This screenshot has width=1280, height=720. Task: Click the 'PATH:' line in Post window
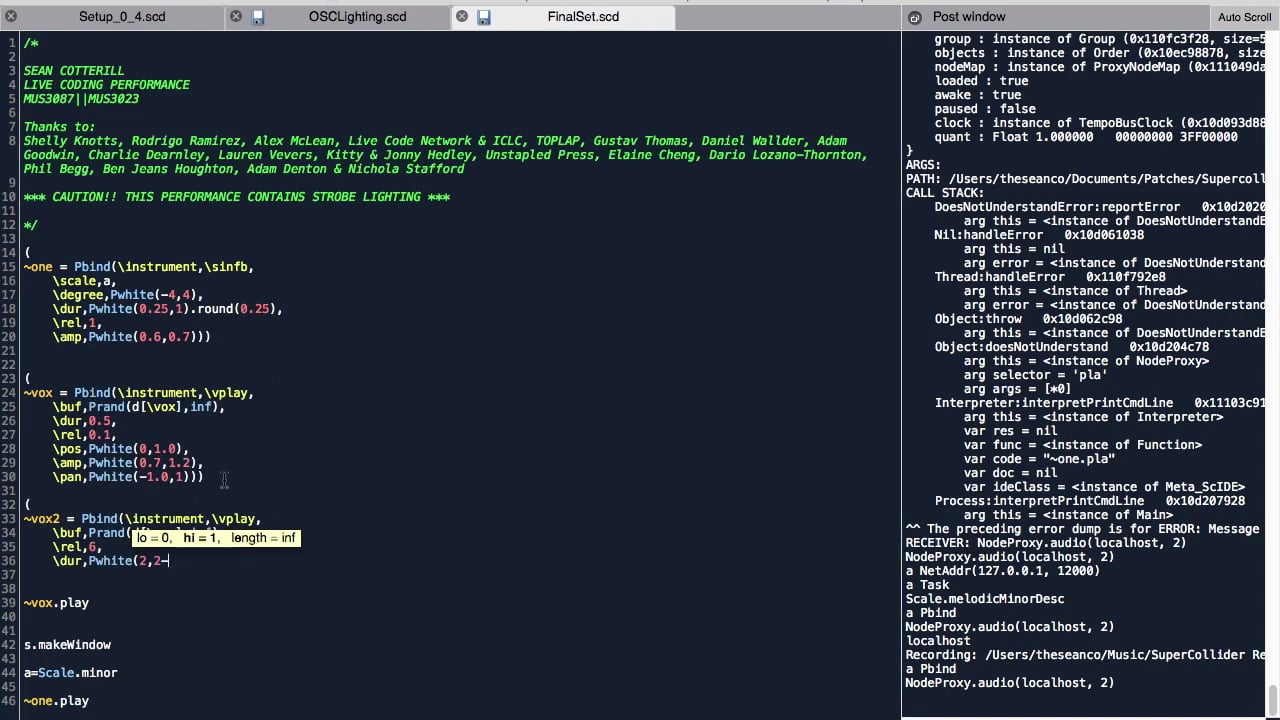click(1085, 179)
